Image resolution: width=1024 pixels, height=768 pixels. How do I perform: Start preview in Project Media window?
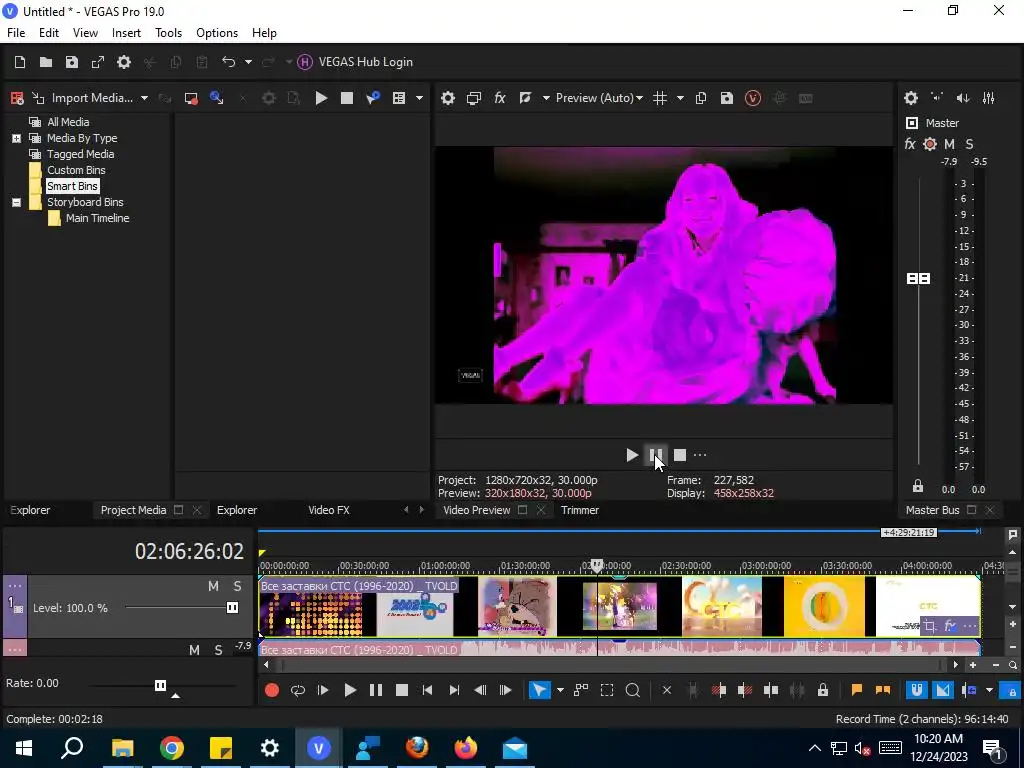[321, 98]
